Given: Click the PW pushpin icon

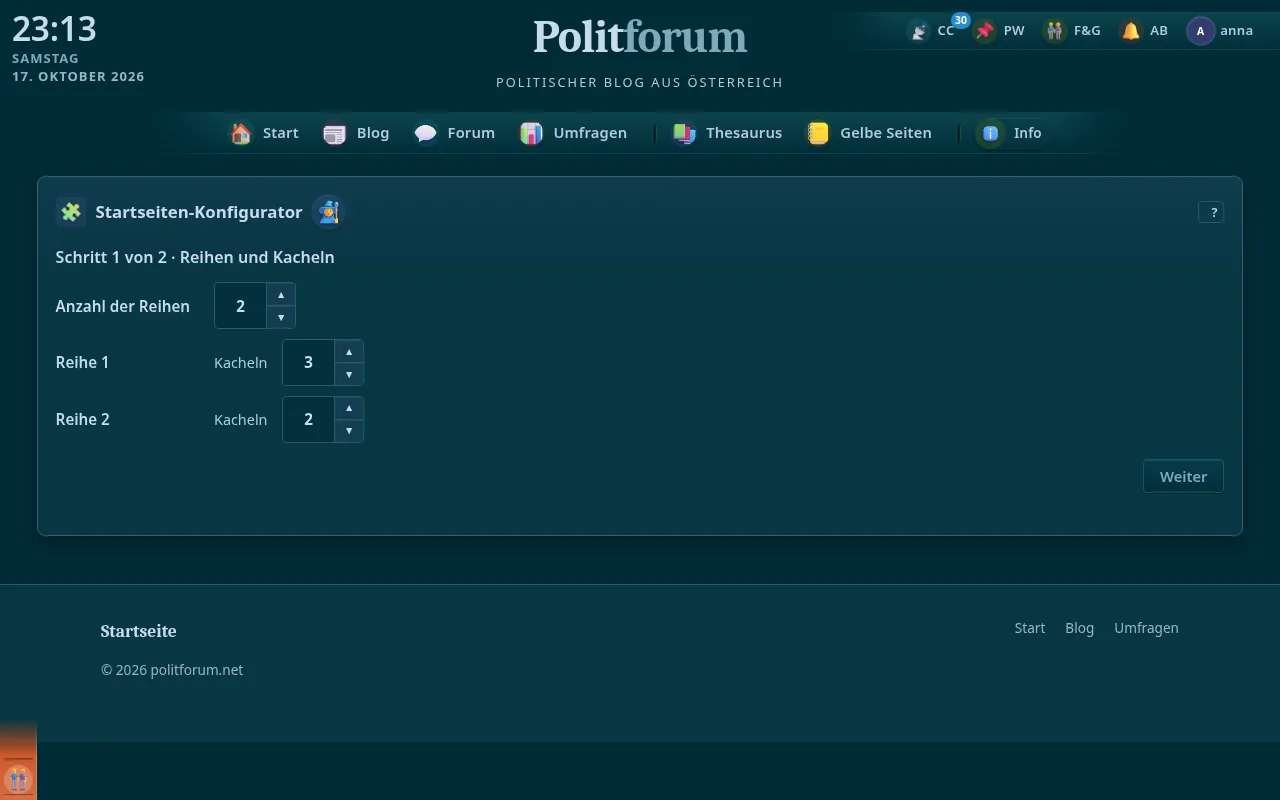Looking at the screenshot, I should (x=986, y=31).
